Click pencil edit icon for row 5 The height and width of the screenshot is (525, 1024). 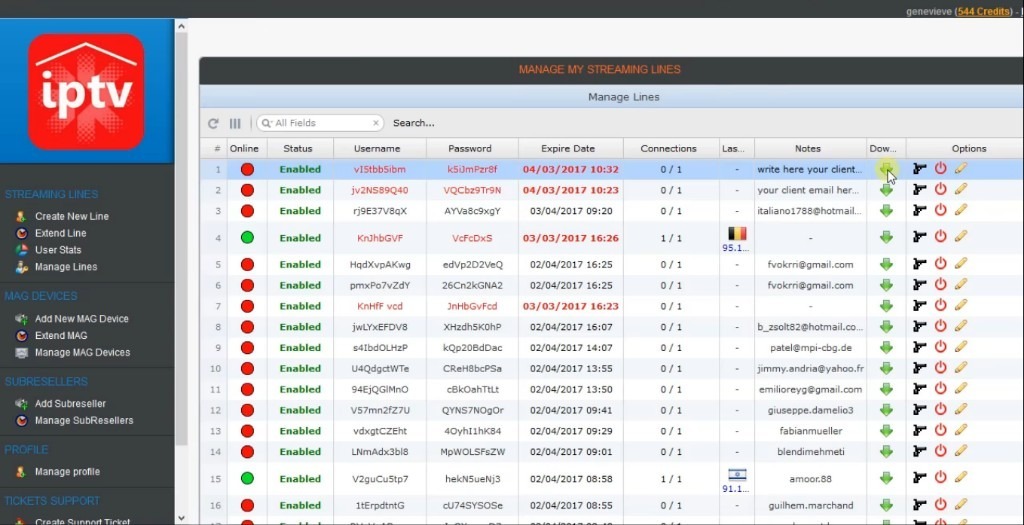[x=961, y=264]
